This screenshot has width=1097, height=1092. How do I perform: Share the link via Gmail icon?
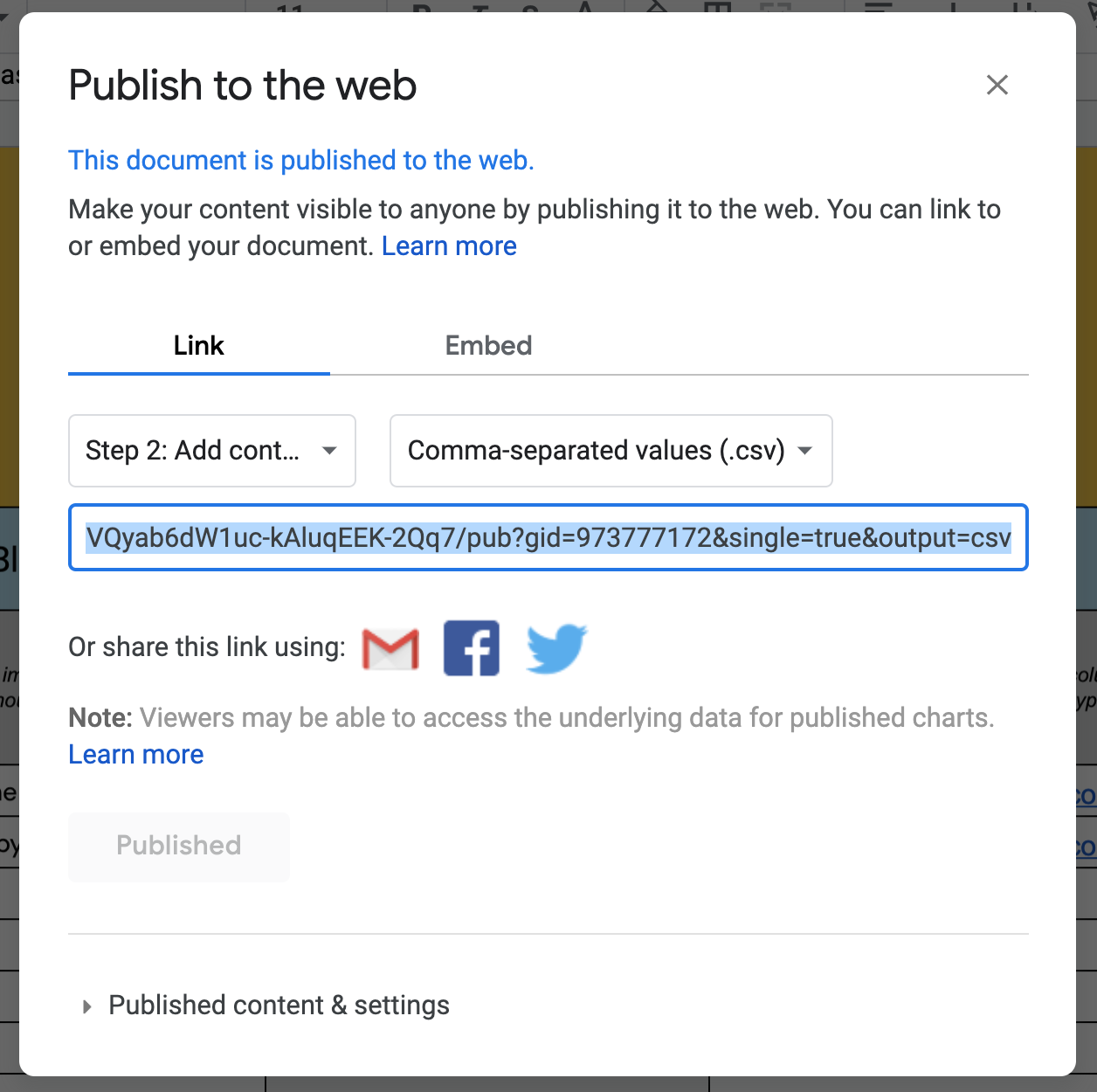pos(390,648)
